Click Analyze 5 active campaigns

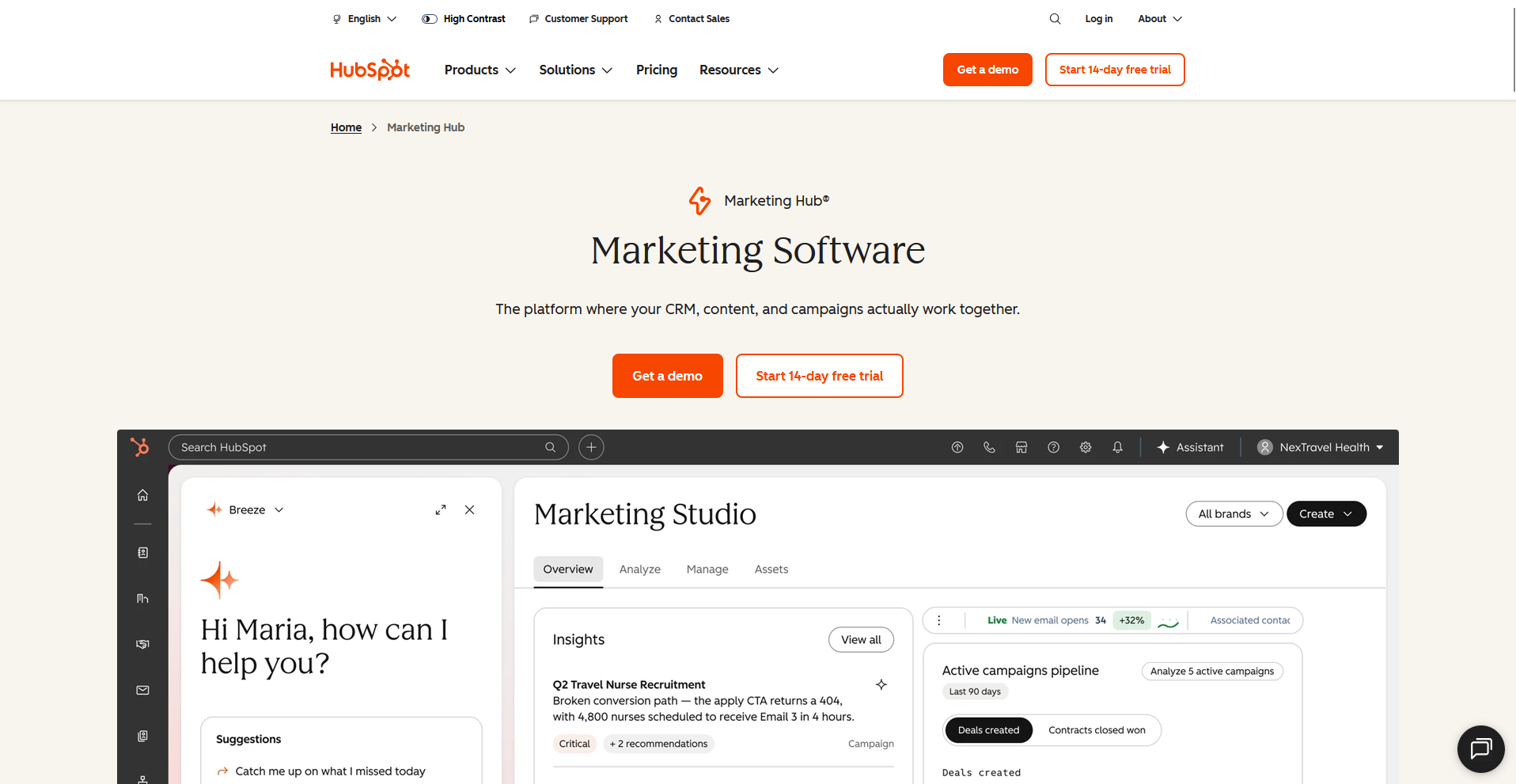[x=1211, y=671]
